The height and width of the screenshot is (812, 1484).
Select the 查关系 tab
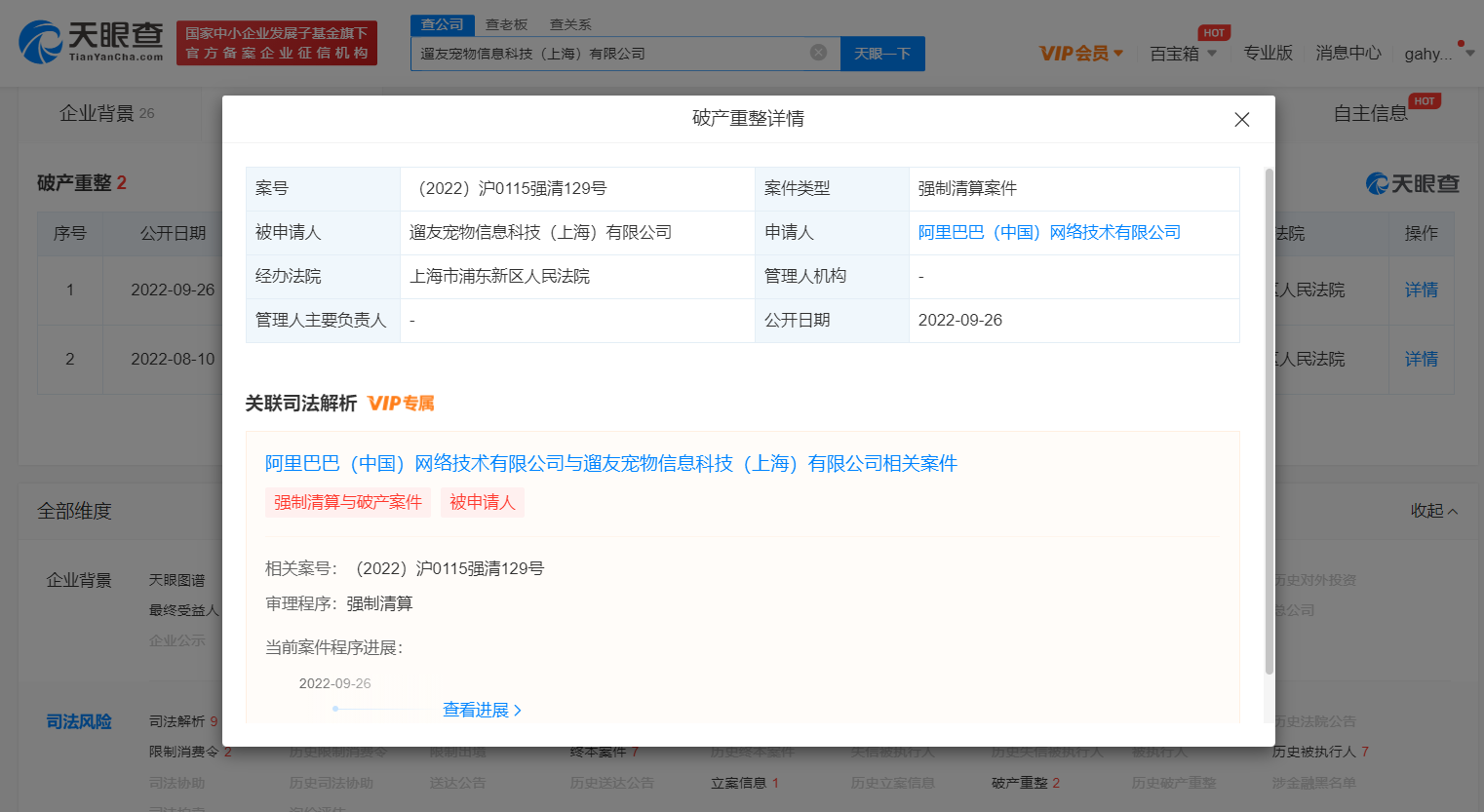tap(570, 24)
